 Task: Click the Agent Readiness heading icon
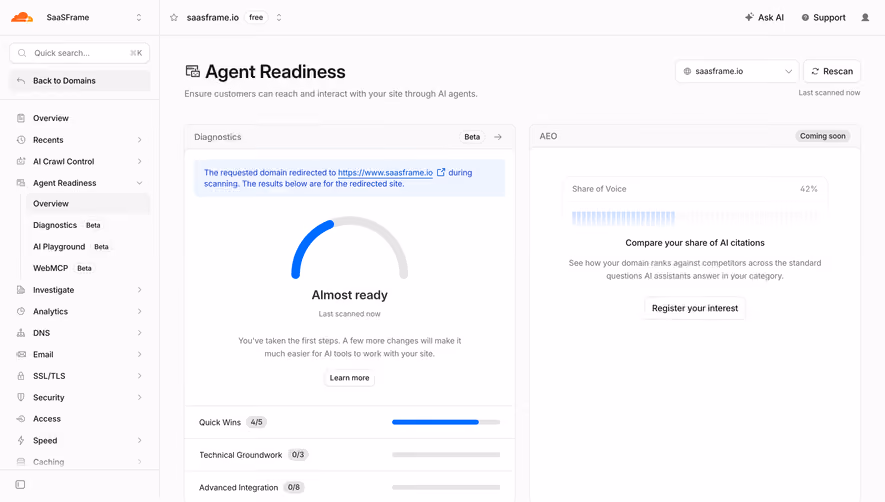coord(192,71)
